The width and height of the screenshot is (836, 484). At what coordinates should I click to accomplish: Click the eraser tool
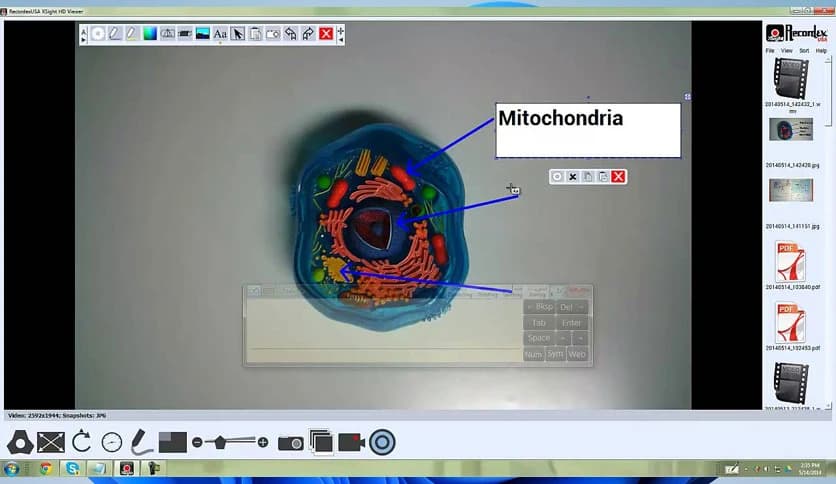[x=185, y=34]
